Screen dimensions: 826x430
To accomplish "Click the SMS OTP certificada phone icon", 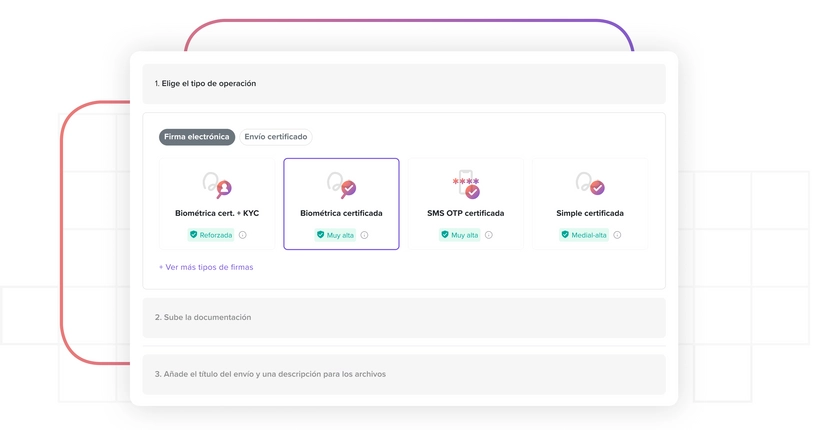I will pos(465,185).
